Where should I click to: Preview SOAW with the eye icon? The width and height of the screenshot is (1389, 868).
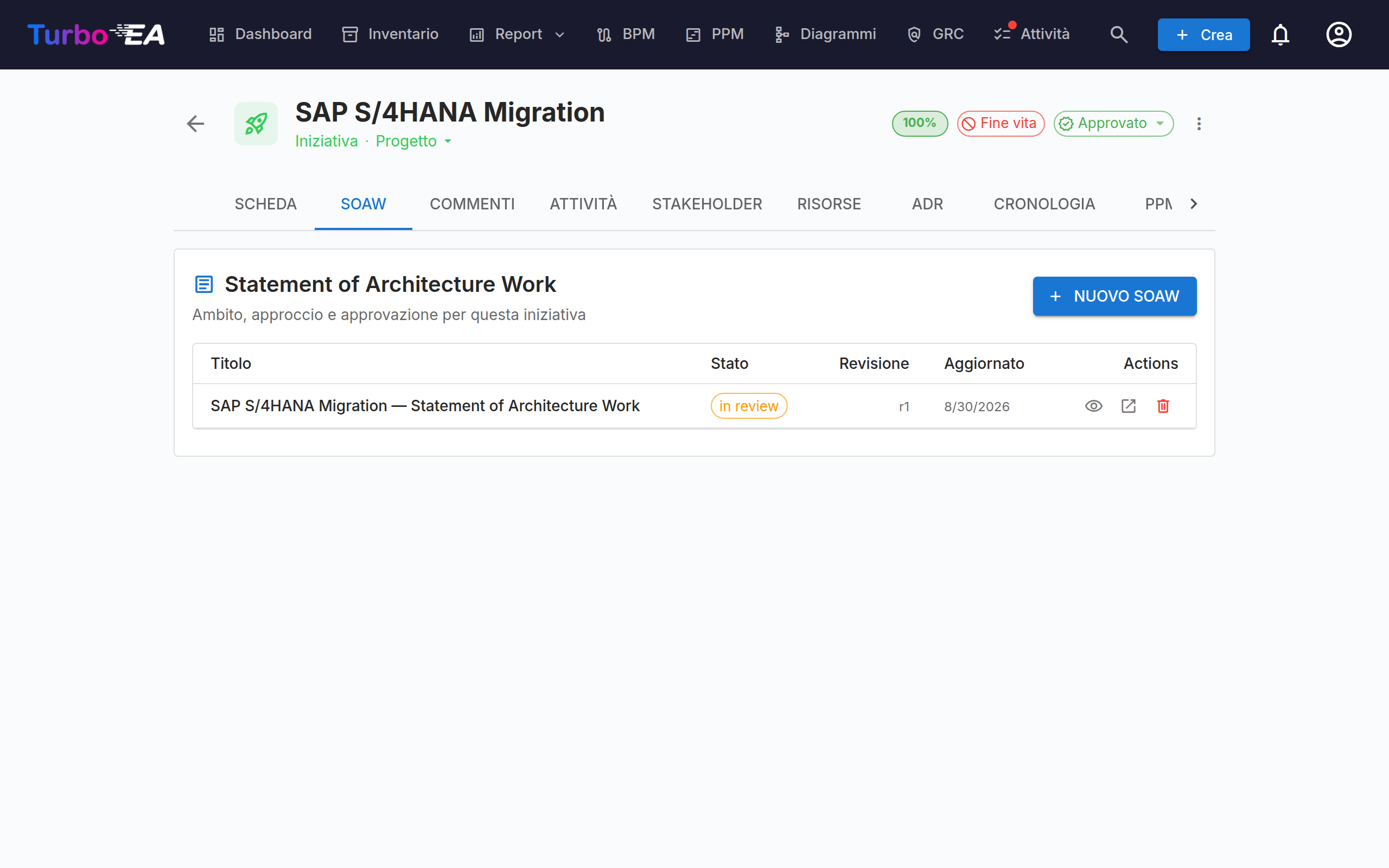(x=1093, y=406)
